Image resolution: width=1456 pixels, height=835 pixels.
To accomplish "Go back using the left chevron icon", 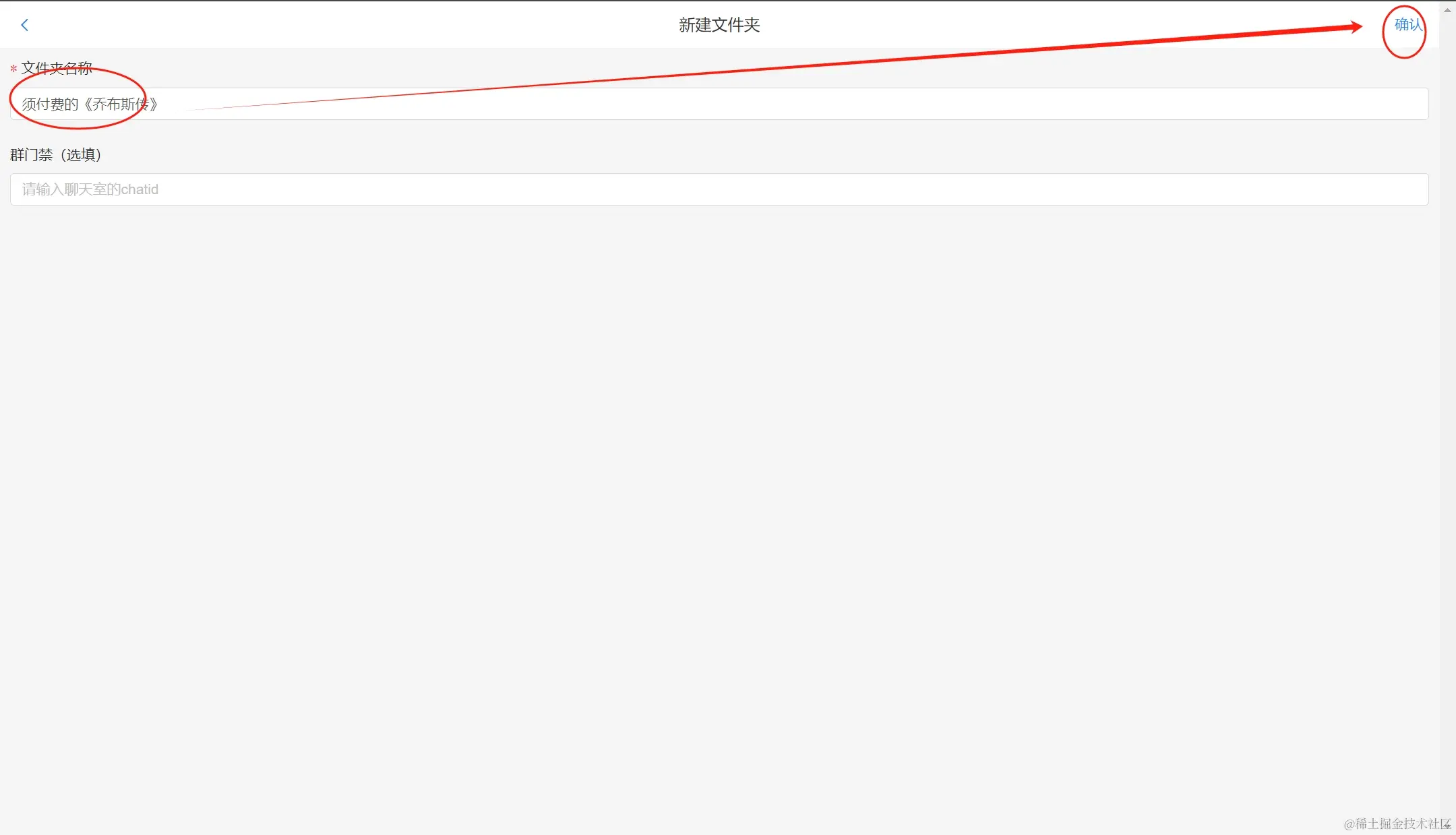I will click(25, 25).
